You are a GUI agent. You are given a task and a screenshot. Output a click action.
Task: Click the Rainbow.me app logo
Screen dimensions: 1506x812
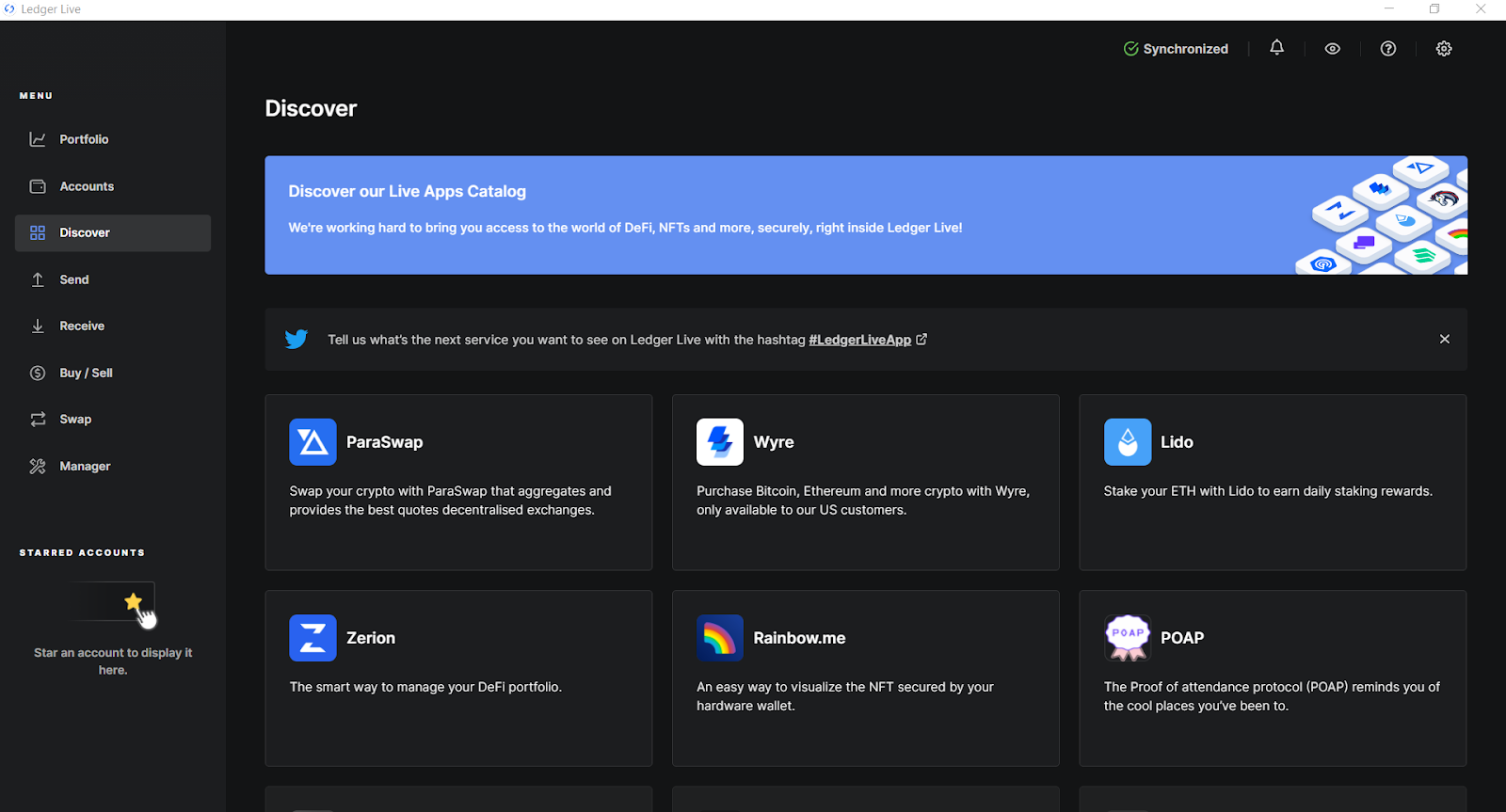pos(720,638)
